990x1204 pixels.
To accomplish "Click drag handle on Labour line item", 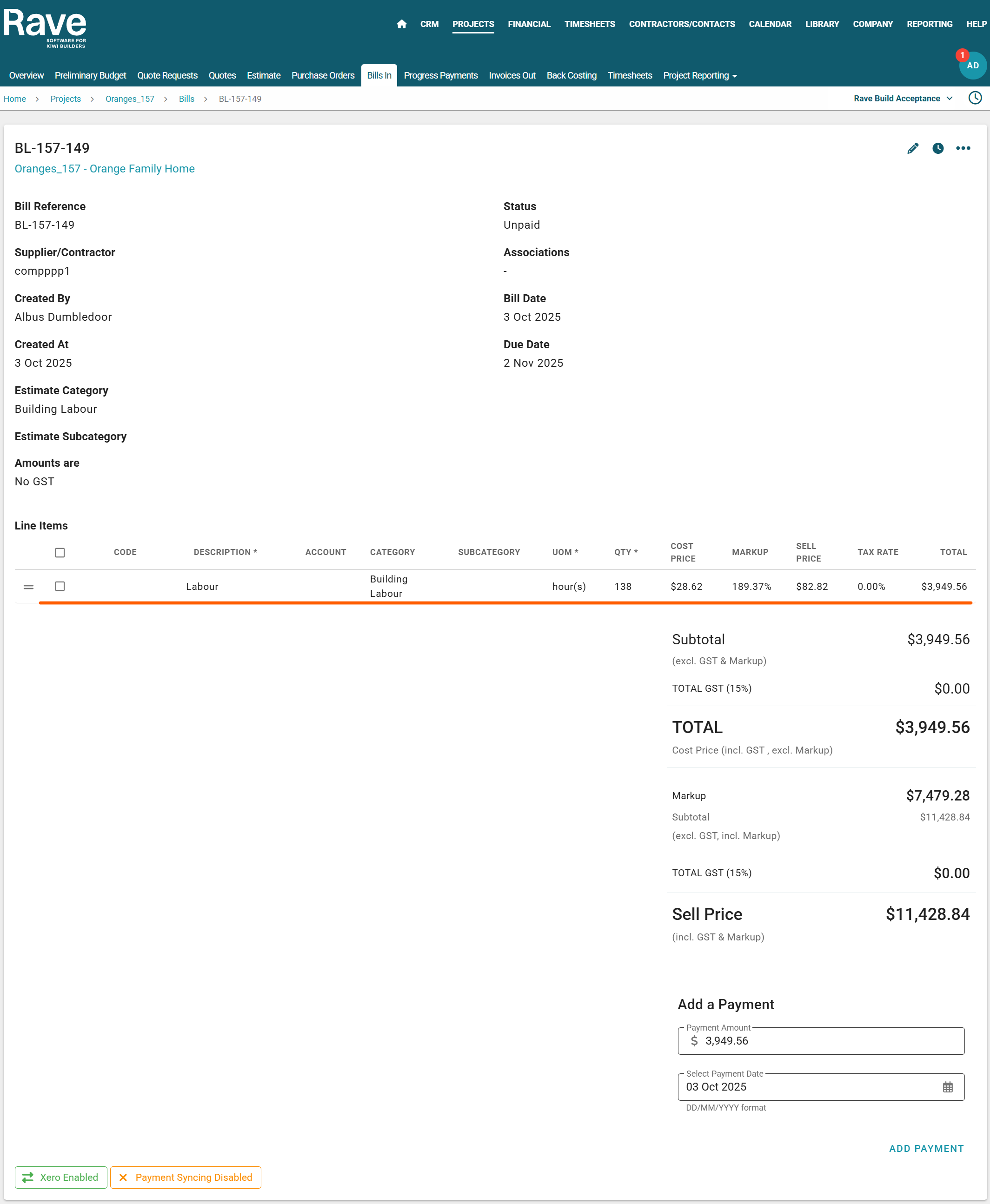I will [x=28, y=587].
